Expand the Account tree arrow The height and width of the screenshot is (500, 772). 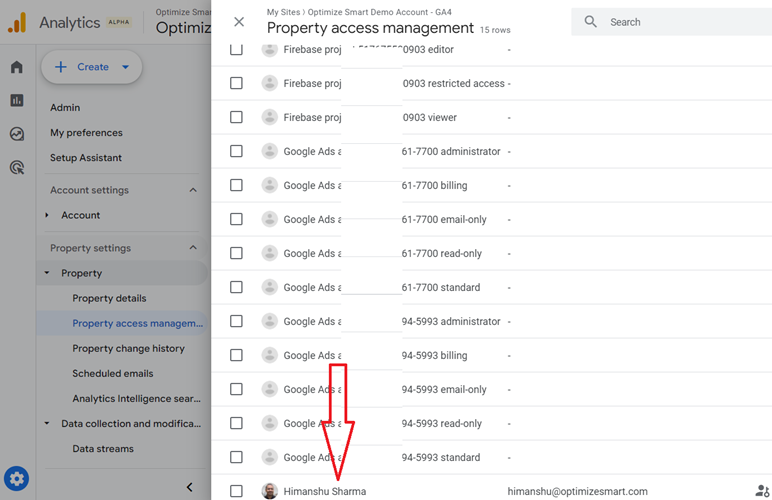[47, 215]
